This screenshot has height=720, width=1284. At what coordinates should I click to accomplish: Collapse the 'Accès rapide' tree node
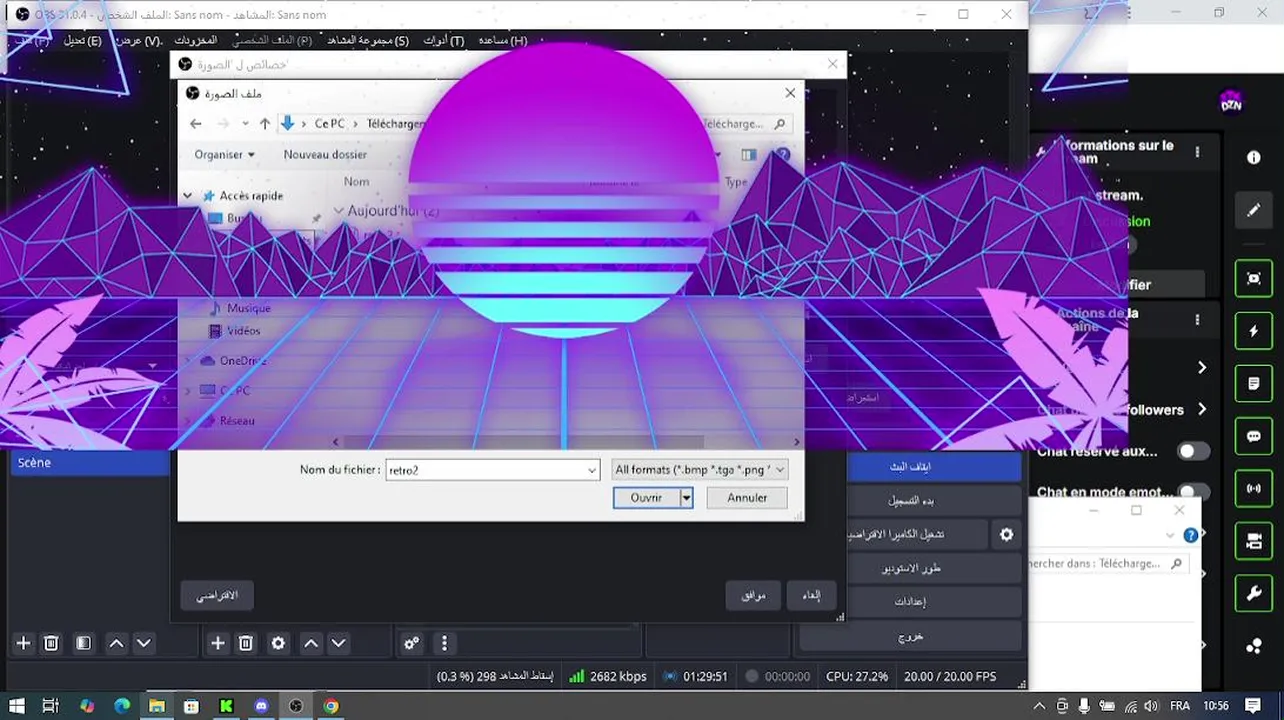coord(187,196)
